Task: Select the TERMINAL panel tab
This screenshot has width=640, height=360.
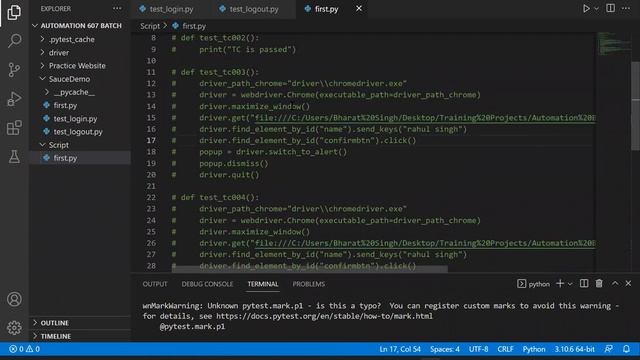Action: click(263, 284)
